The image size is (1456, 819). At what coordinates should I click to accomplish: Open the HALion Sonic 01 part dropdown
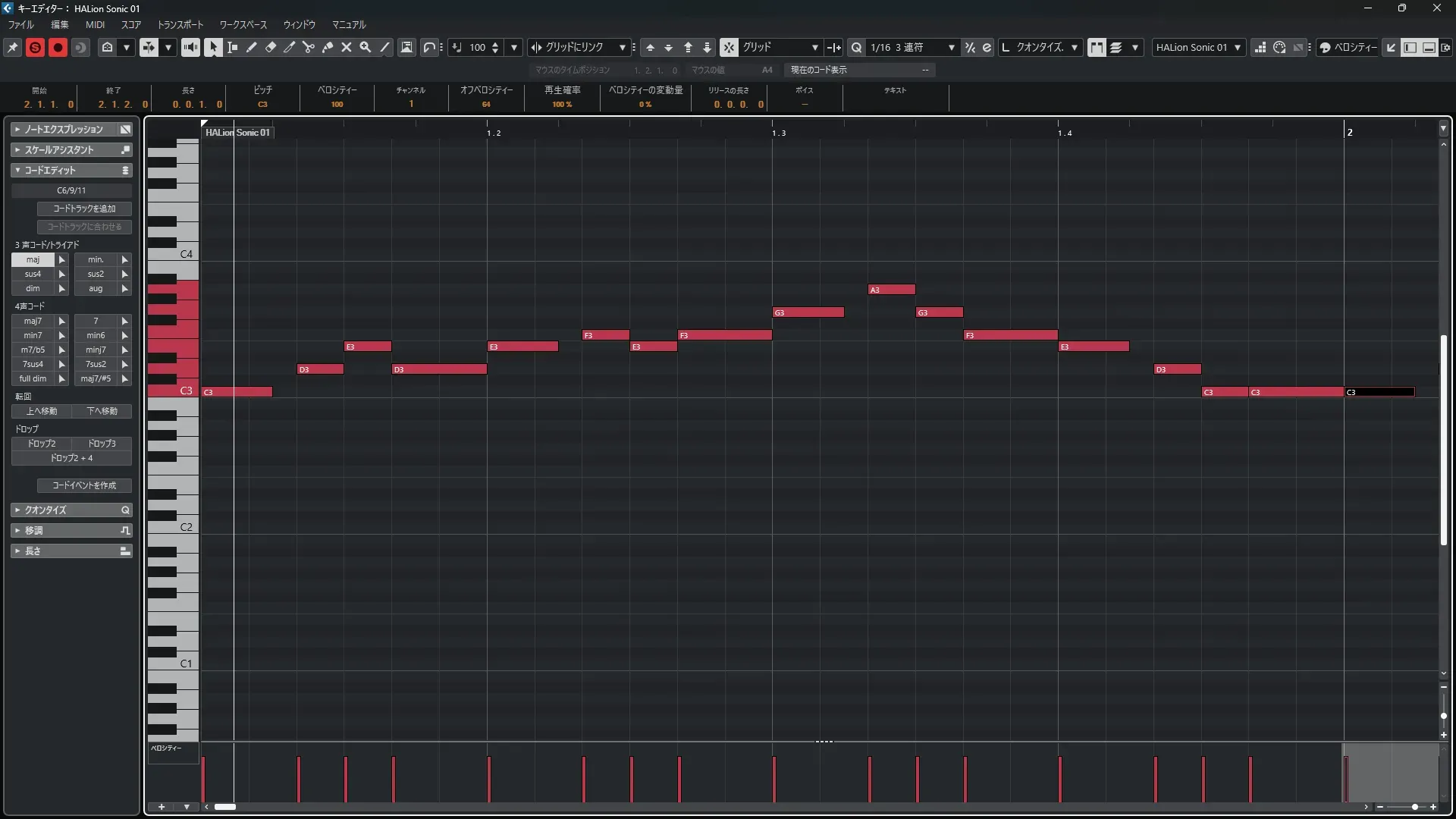point(1197,47)
